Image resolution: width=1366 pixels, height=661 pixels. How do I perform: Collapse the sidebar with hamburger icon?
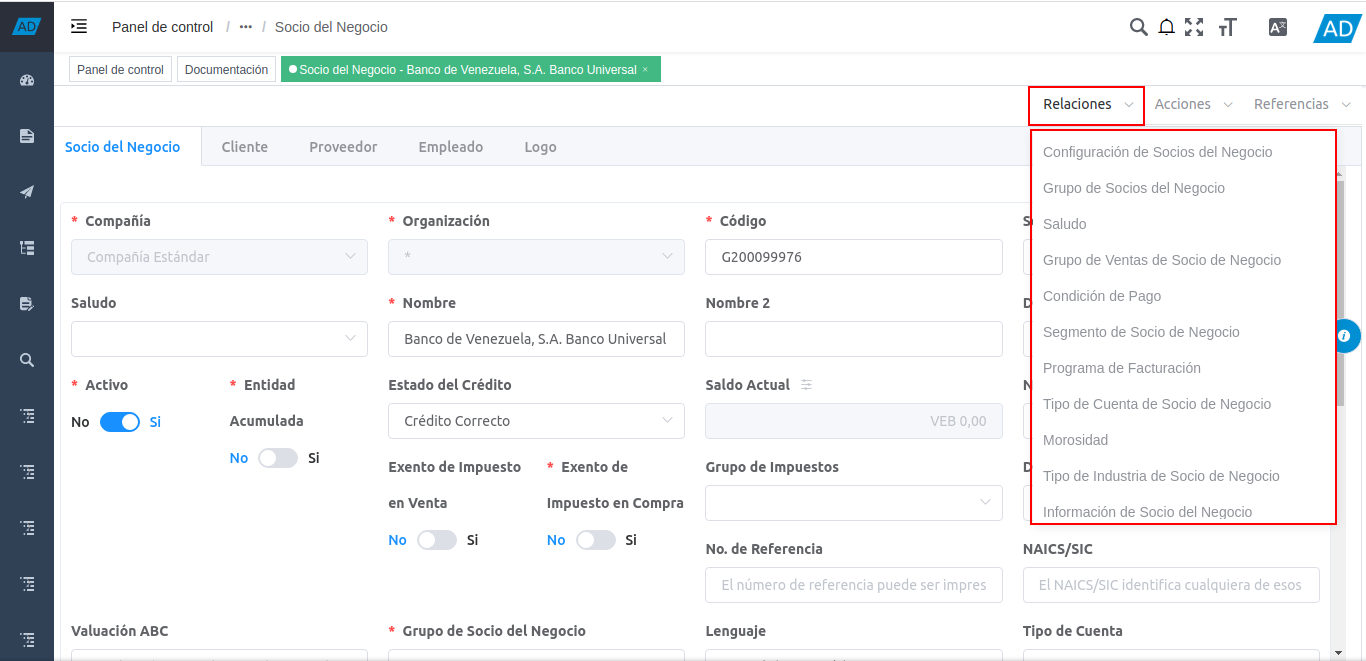79,27
